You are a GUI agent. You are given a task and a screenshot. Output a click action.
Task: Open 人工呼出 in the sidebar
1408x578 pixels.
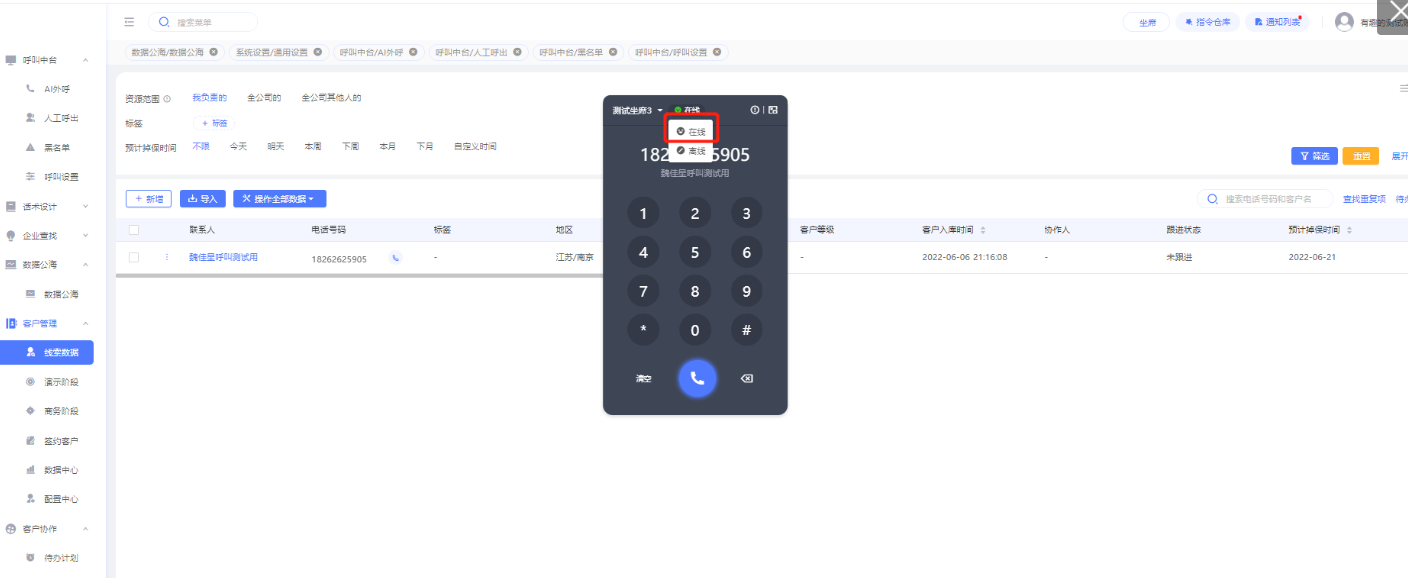[61, 118]
